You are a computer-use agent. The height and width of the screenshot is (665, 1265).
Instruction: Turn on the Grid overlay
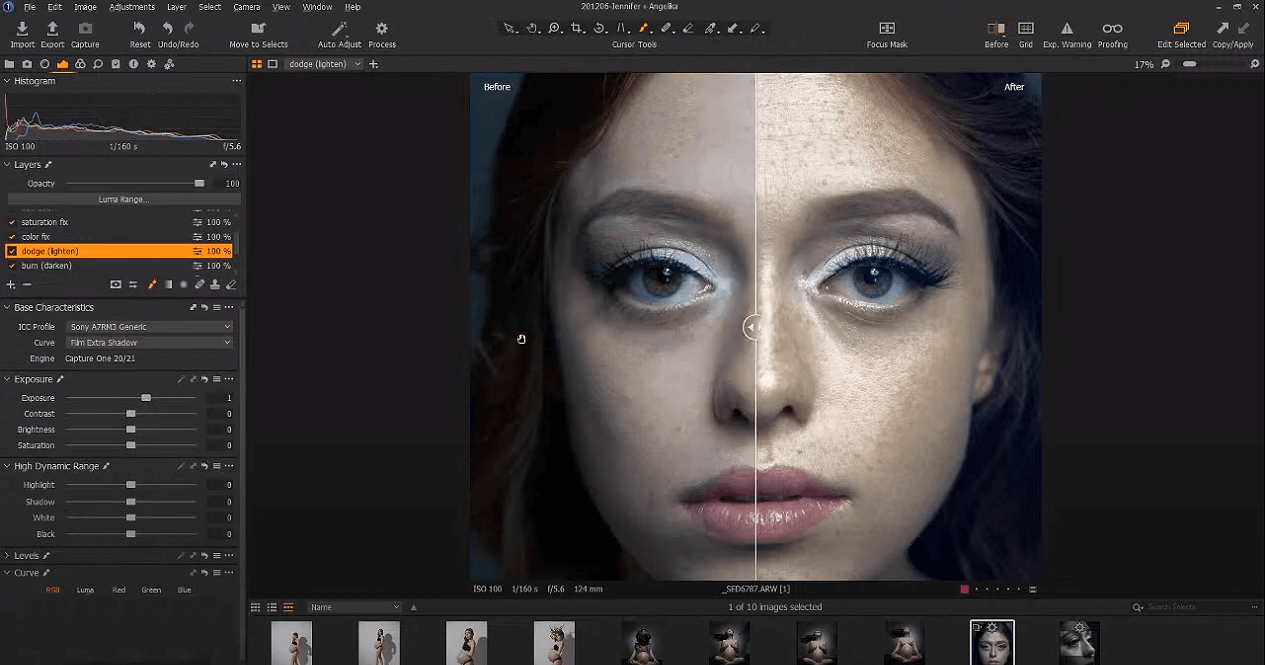pos(1025,29)
